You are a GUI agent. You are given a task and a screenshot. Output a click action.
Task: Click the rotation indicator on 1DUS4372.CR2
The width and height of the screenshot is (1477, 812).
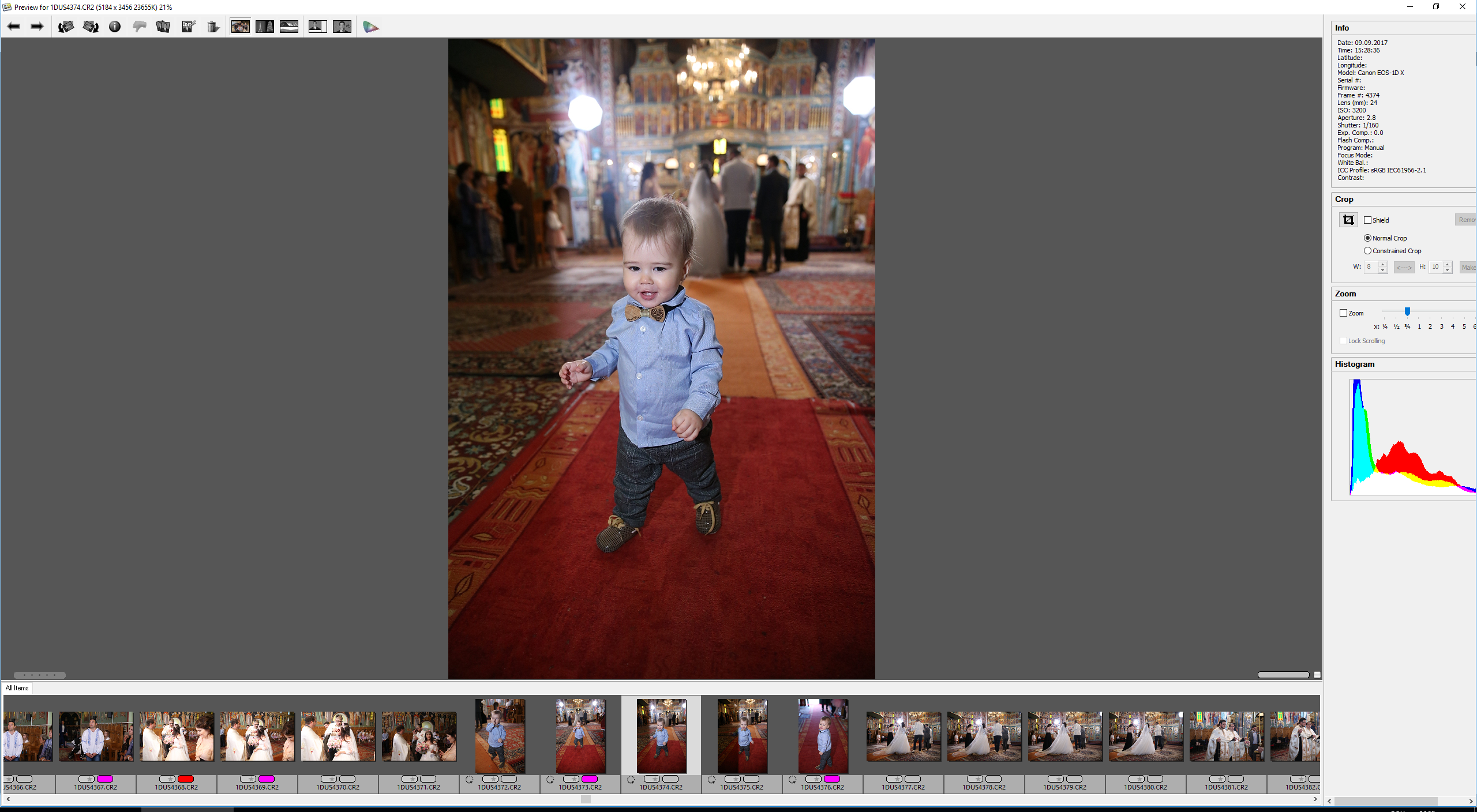pyautogui.click(x=470, y=779)
